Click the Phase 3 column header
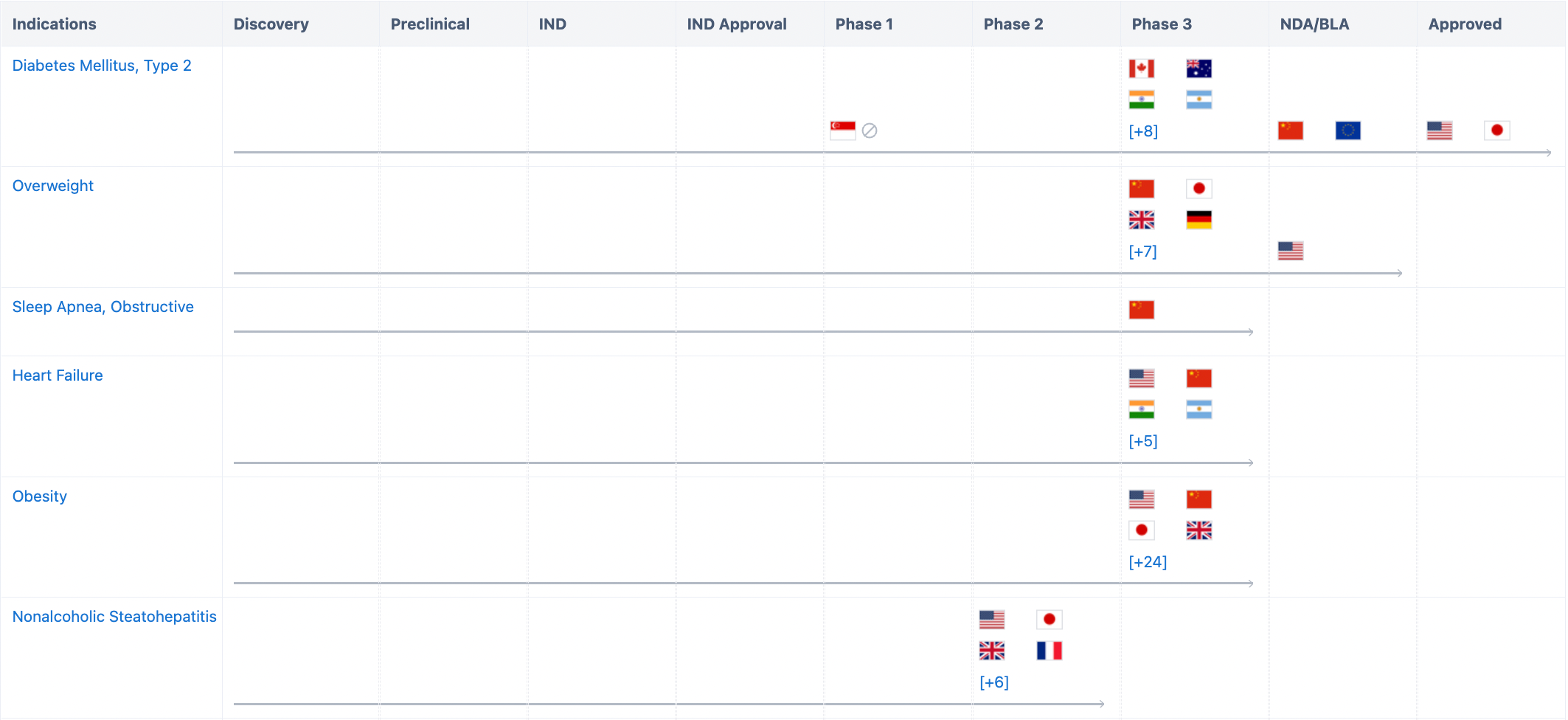The width and height of the screenshot is (1568, 720). coord(1162,24)
